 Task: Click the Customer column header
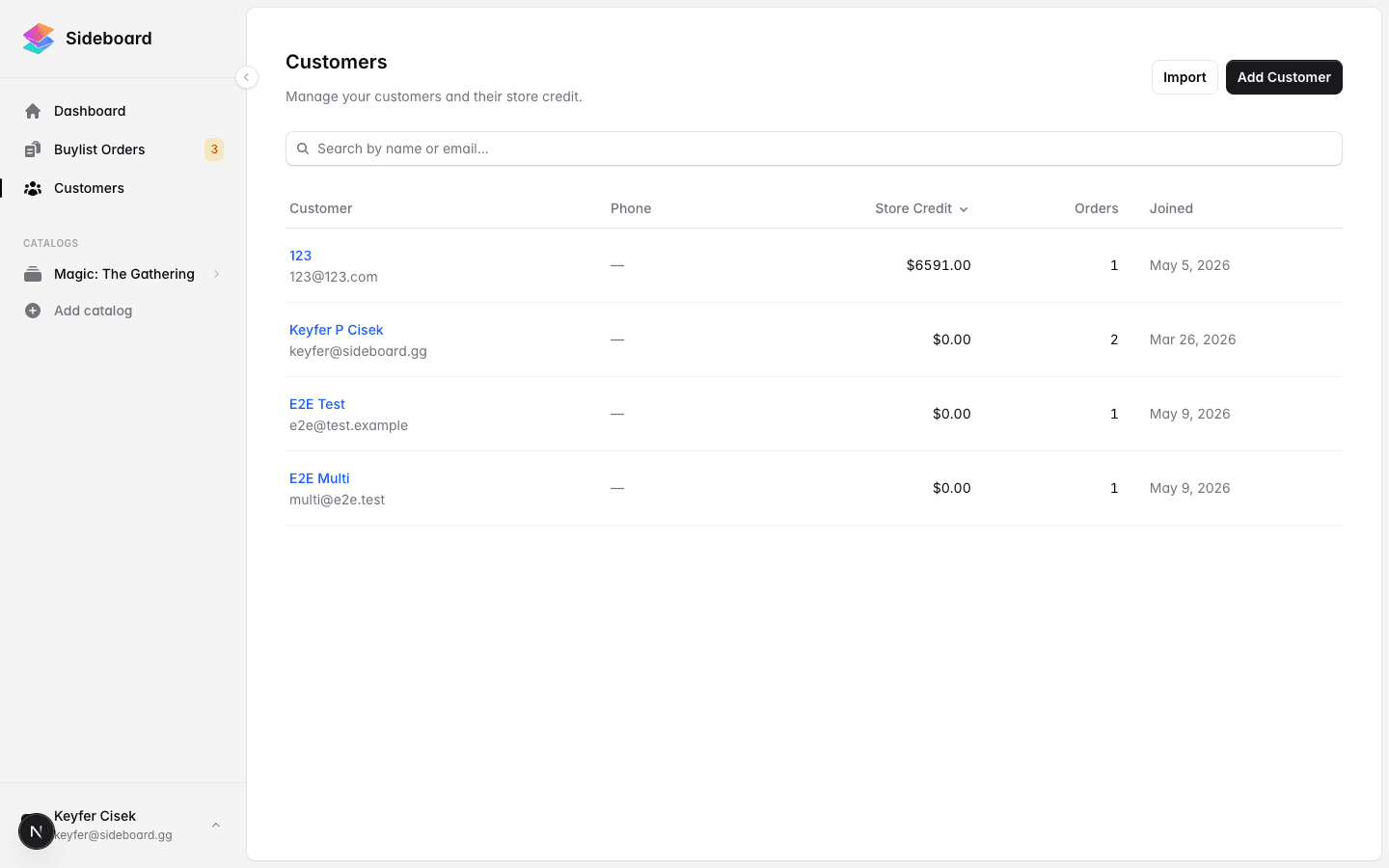click(320, 208)
